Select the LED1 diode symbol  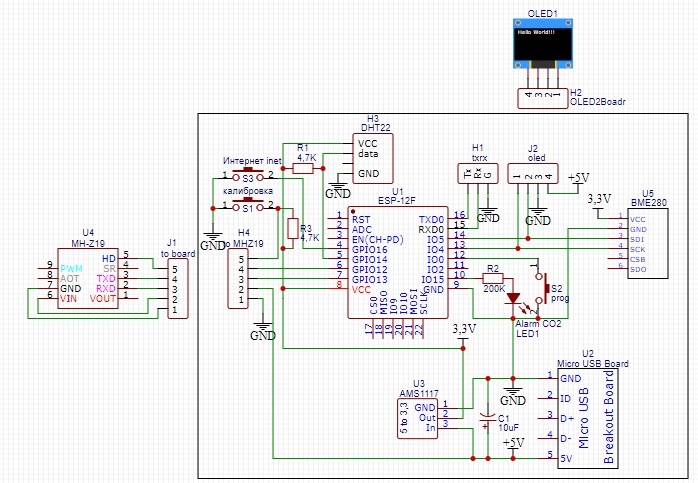tap(514, 299)
